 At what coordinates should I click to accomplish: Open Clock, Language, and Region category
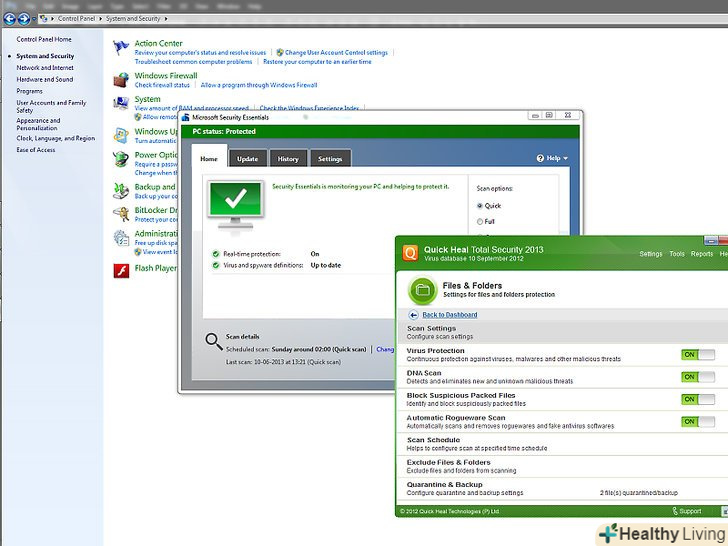click(56, 138)
